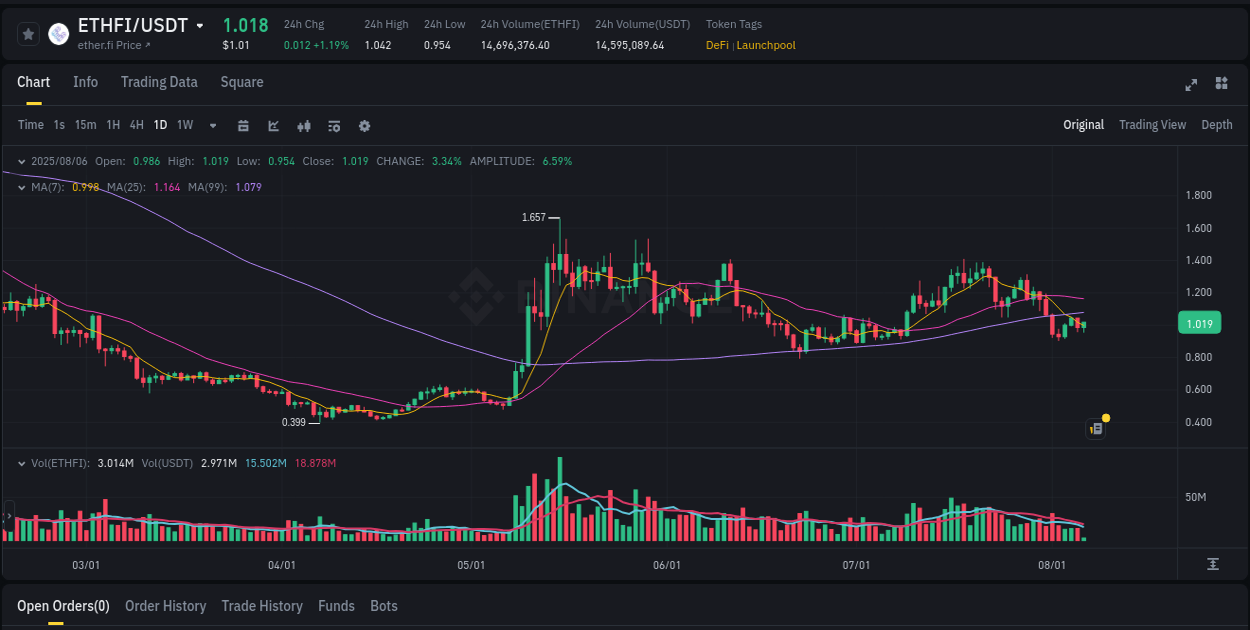Collapse the Vol(ETHFI) indicator row chevron
Screen dimensions: 1250x630
click(x=21, y=463)
